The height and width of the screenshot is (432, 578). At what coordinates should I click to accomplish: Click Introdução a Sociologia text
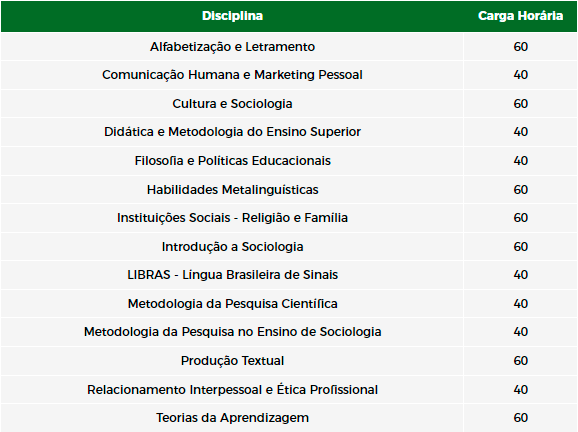[x=232, y=247]
